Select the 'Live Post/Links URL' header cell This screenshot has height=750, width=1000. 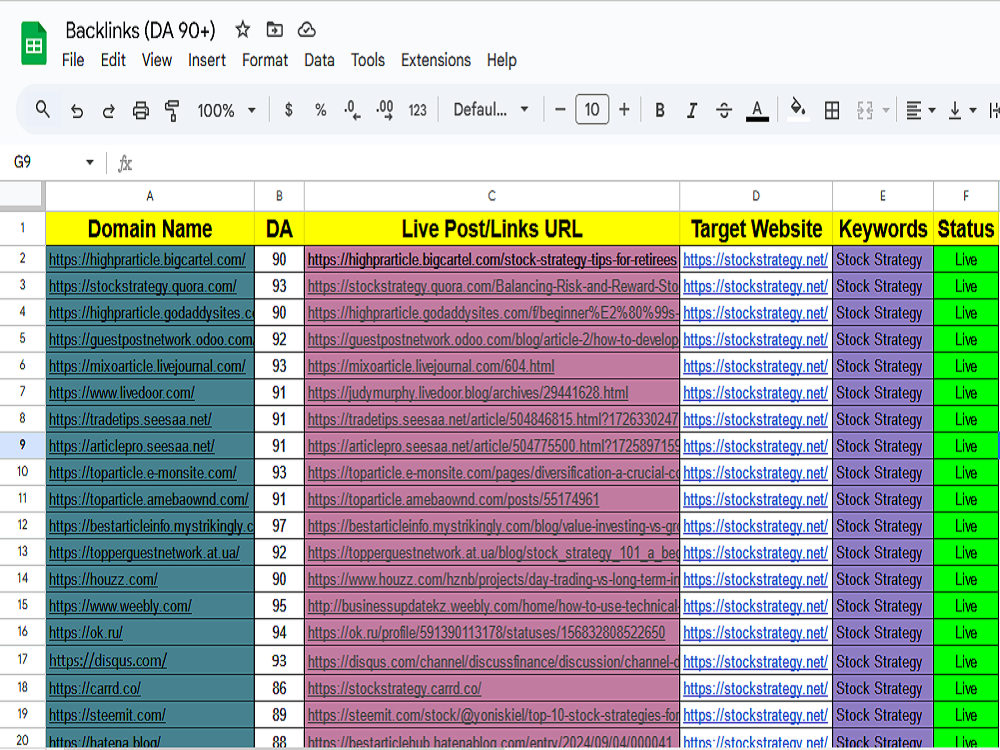pos(492,228)
